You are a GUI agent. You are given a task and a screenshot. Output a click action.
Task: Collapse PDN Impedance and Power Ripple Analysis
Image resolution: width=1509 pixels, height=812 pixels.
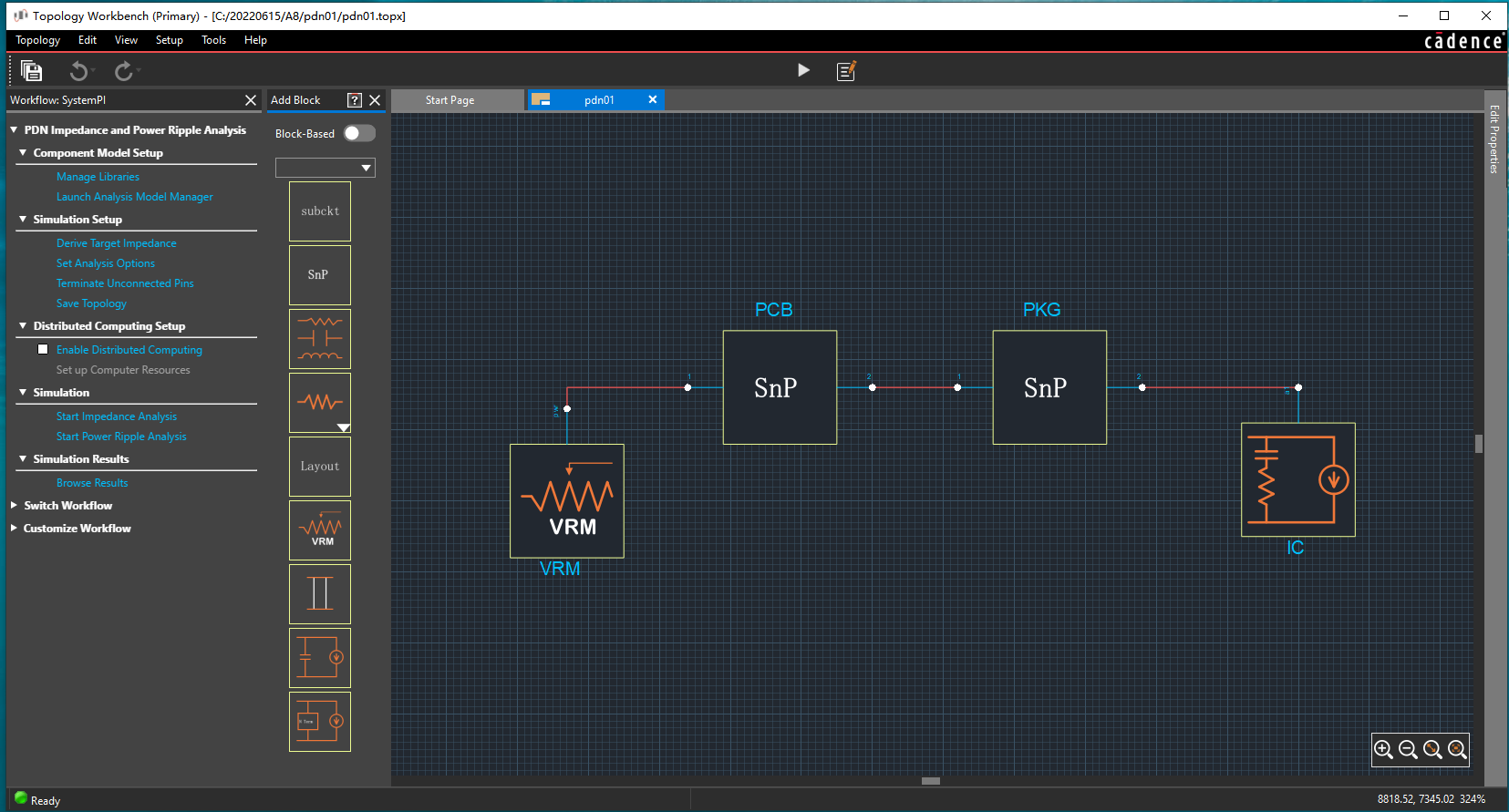[14, 130]
